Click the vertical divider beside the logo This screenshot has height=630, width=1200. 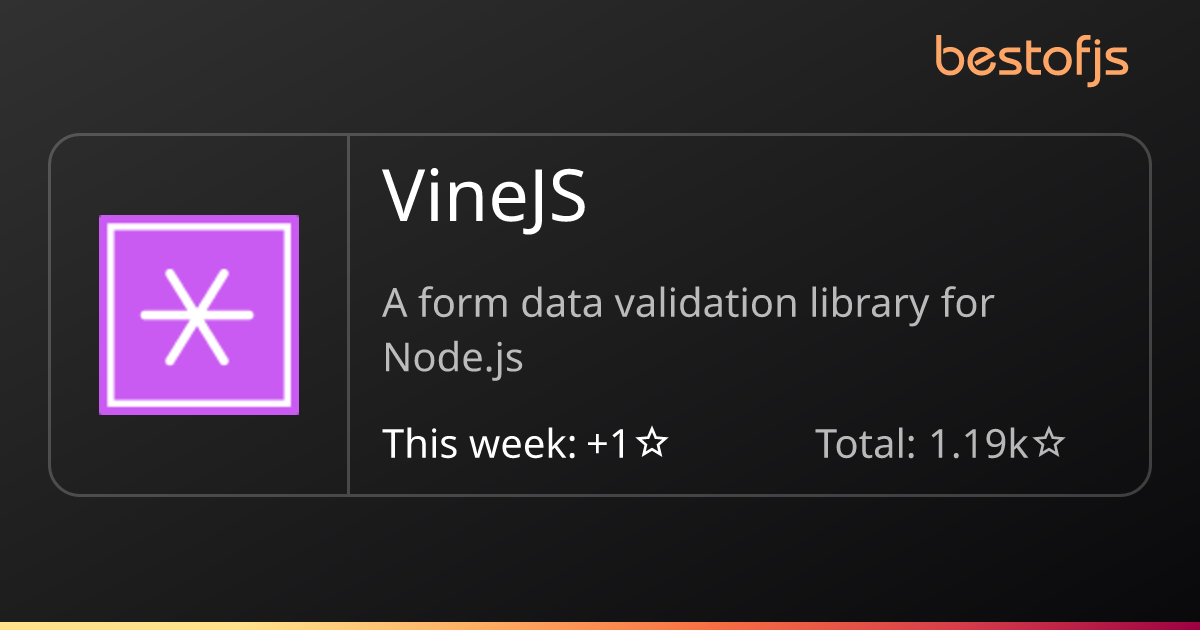point(348,314)
